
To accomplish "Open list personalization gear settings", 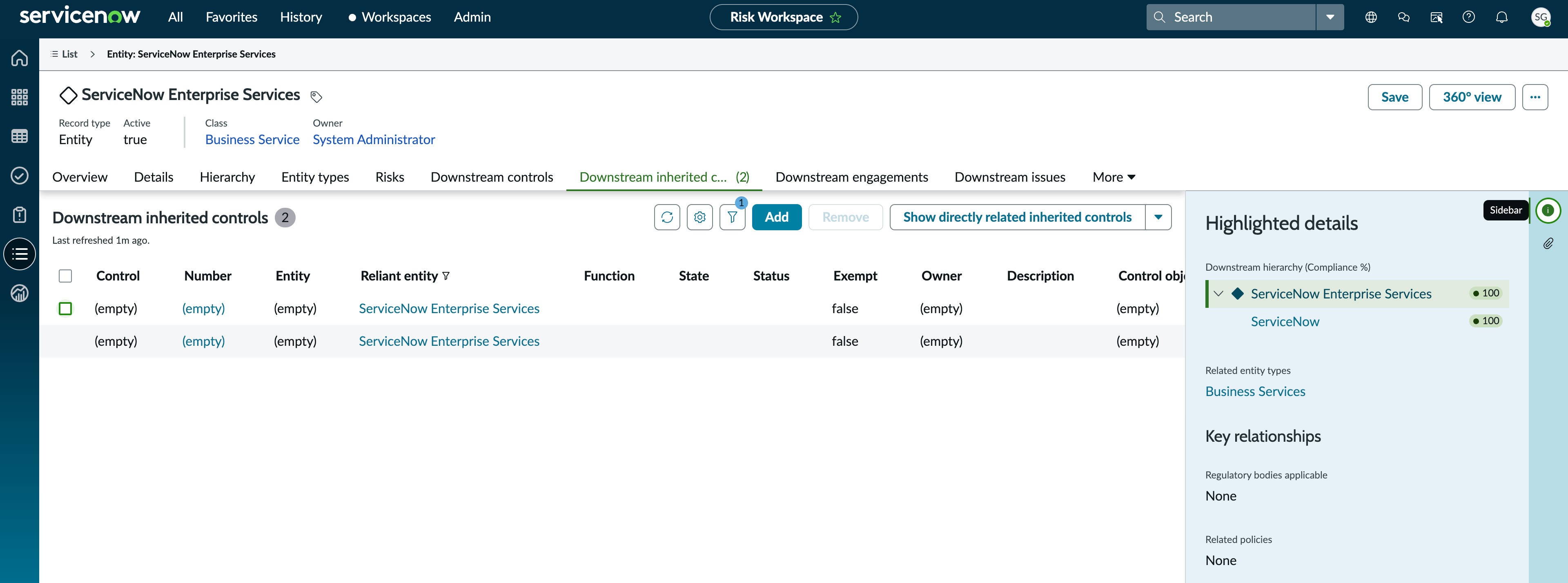I will [x=700, y=217].
